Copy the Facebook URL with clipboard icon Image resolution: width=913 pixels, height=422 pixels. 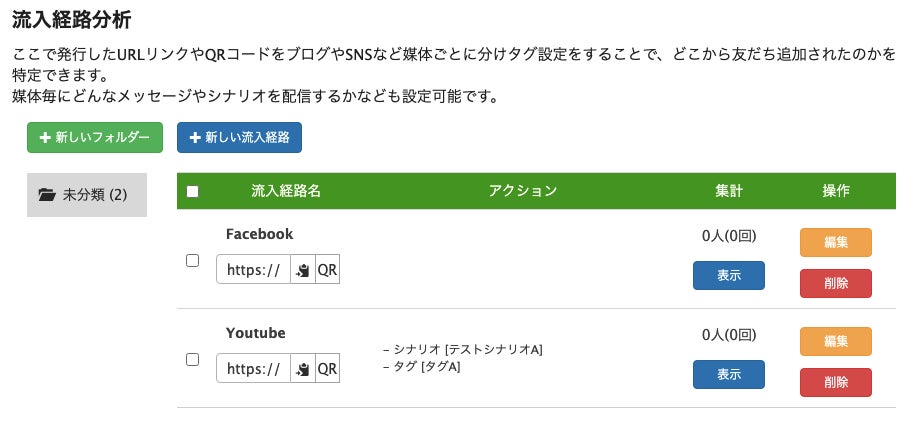(x=303, y=270)
